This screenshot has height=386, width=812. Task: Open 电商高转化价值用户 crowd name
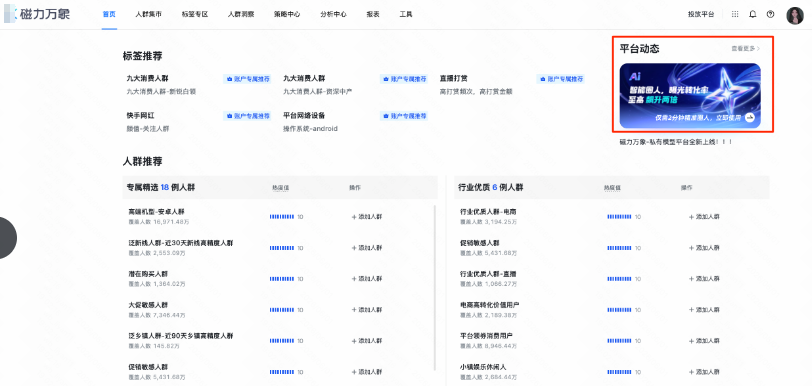pos(489,305)
